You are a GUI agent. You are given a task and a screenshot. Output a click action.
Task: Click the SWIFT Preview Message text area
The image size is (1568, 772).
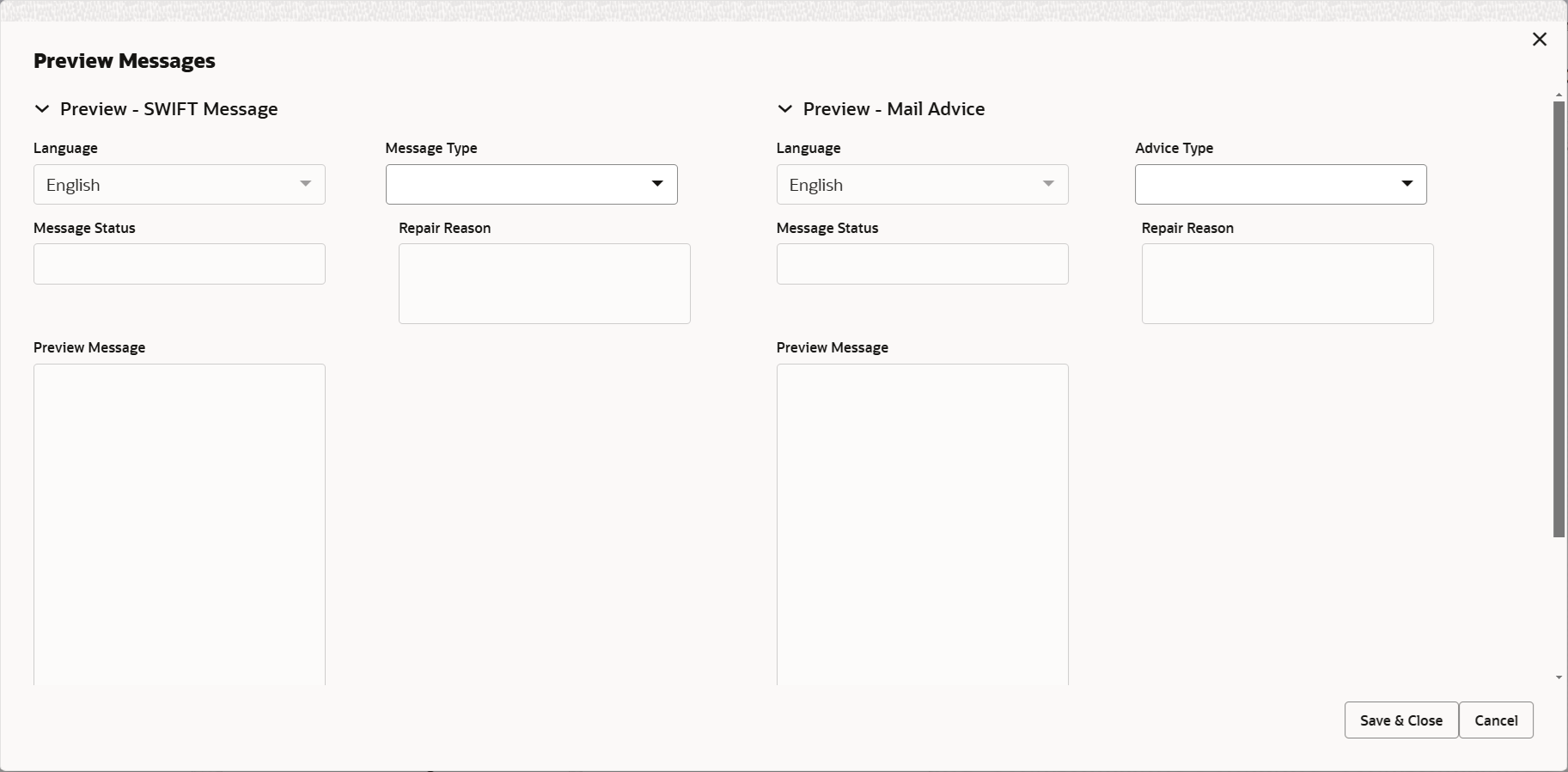click(x=180, y=524)
